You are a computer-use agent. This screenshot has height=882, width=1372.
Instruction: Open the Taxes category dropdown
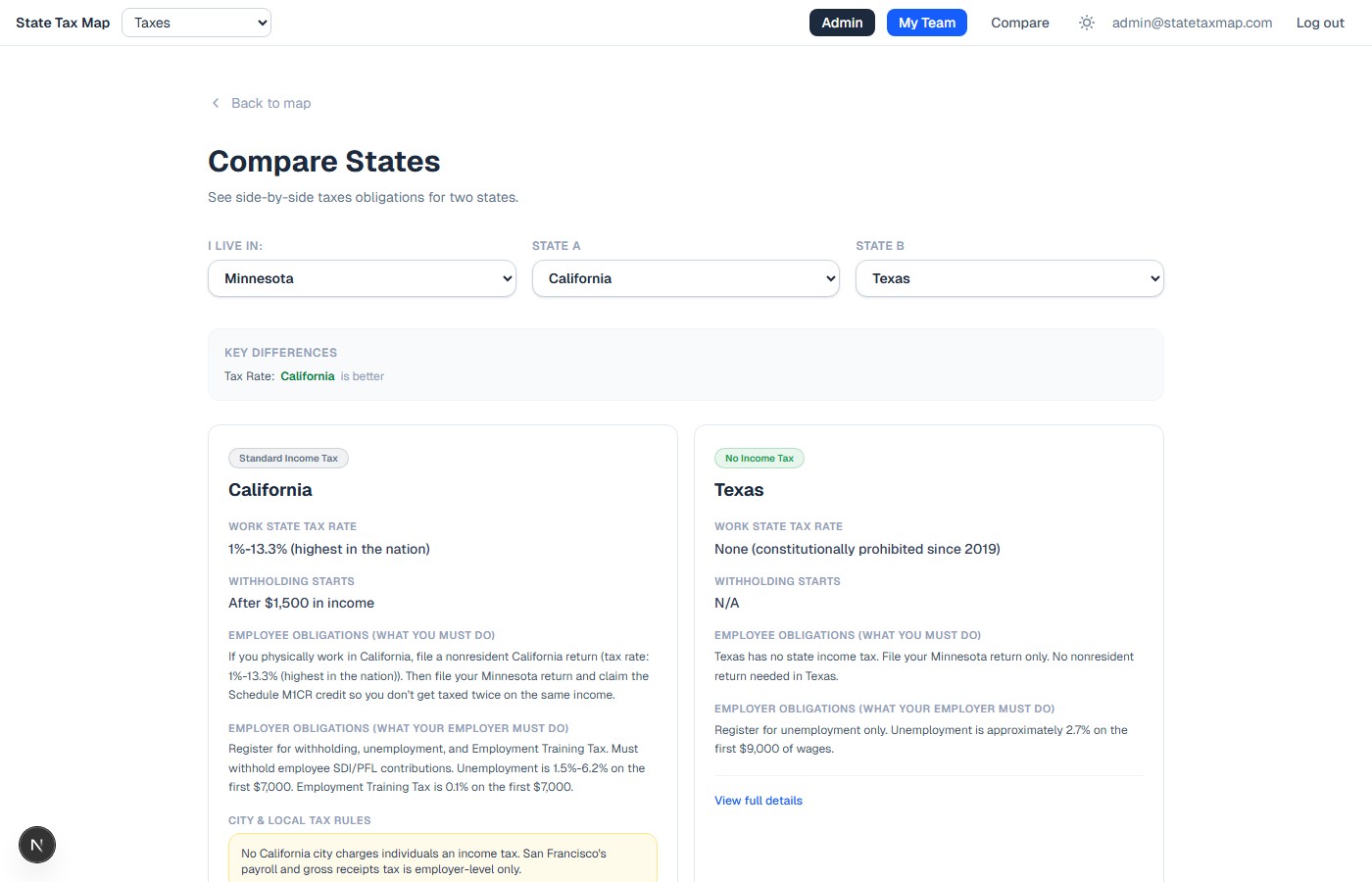pyautogui.click(x=196, y=23)
